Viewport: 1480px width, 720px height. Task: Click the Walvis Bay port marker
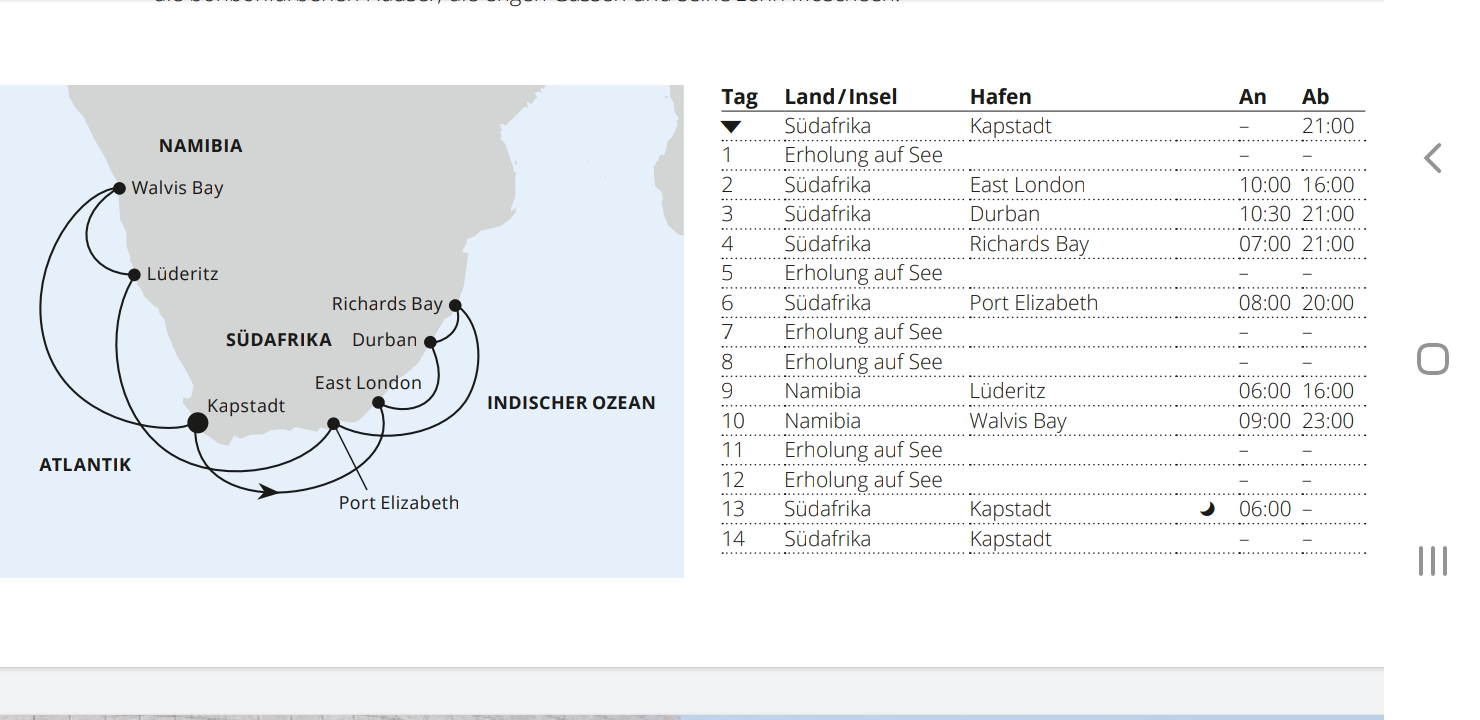(x=119, y=188)
